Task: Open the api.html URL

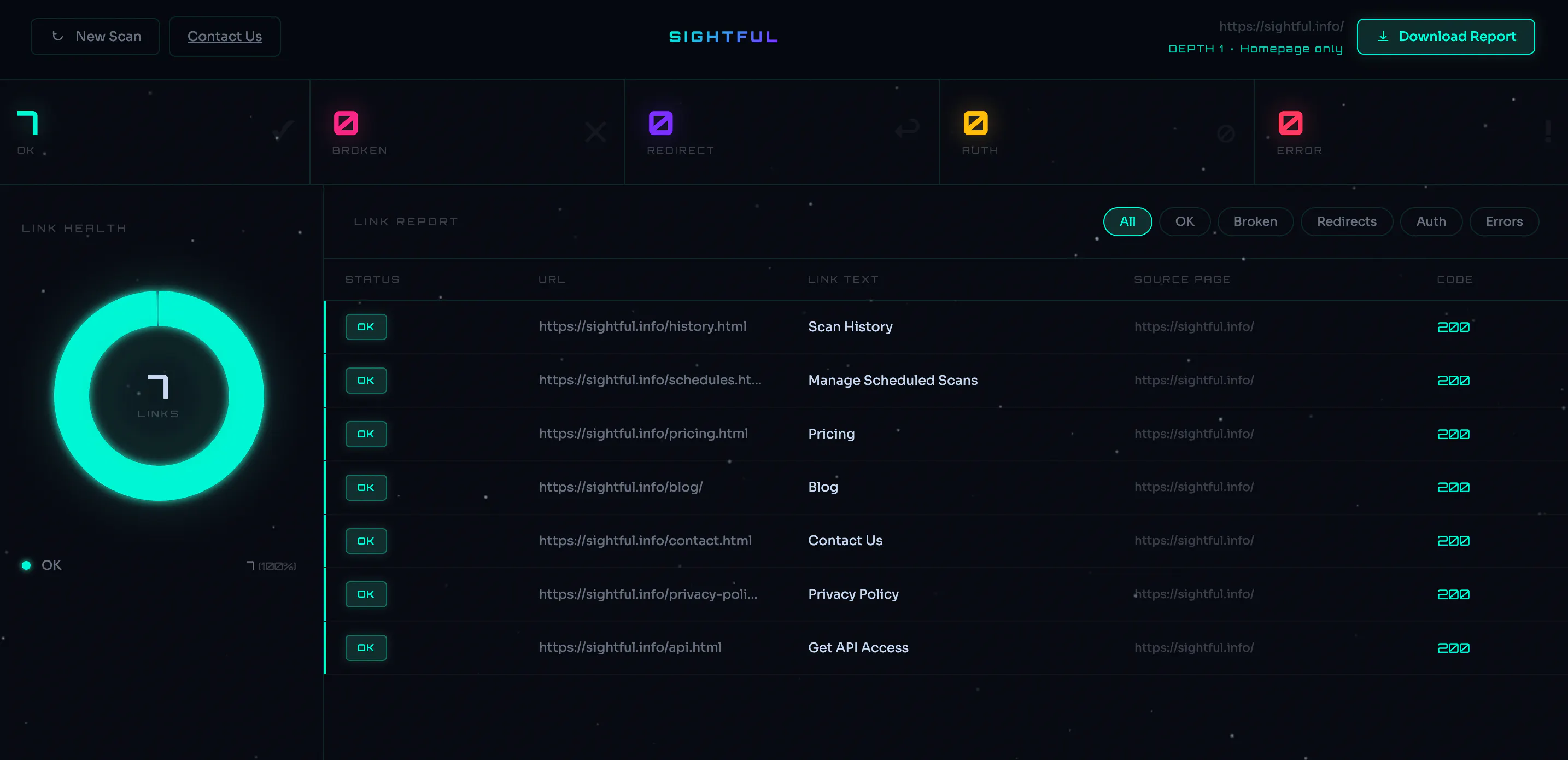Action: [x=630, y=647]
